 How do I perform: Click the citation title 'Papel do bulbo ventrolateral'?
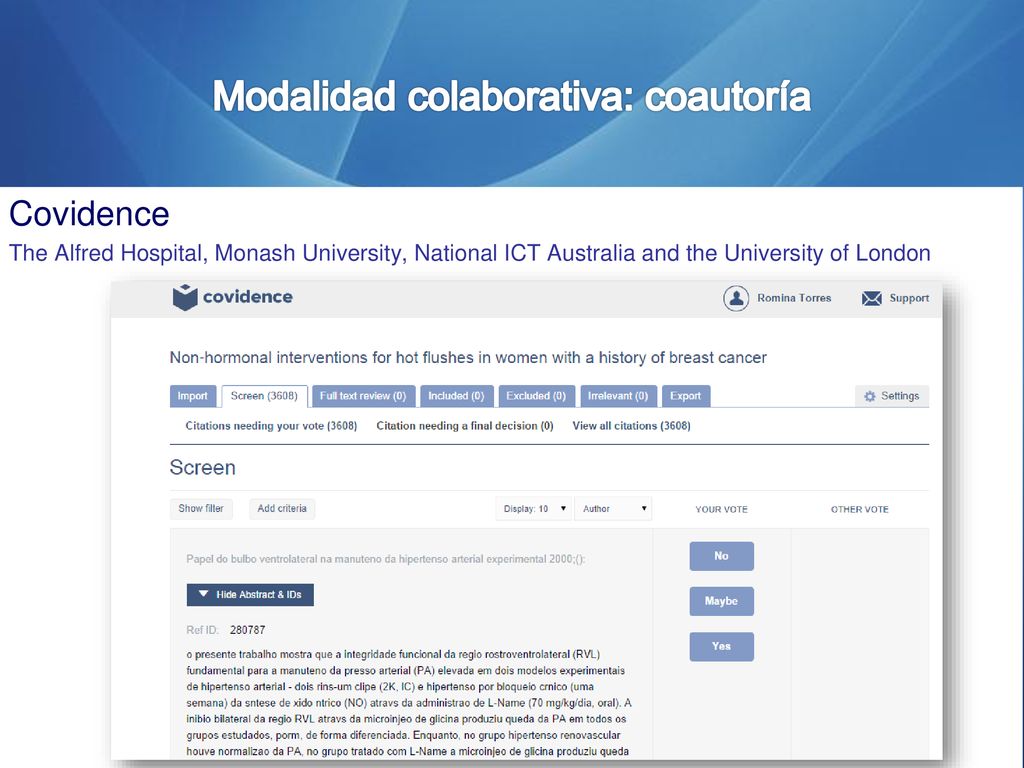point(385,559)
